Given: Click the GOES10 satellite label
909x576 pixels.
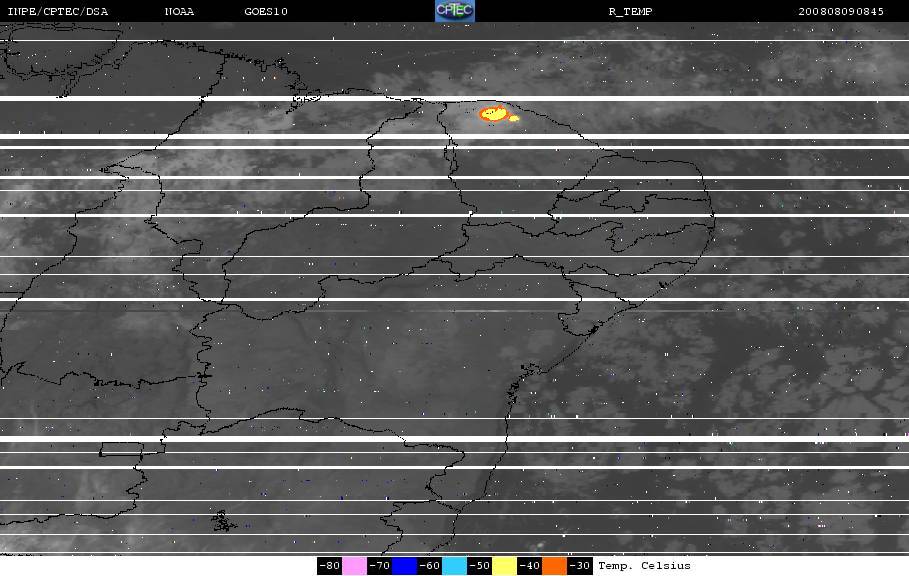Looking at the screenshot, I should [x=266, y=12].
